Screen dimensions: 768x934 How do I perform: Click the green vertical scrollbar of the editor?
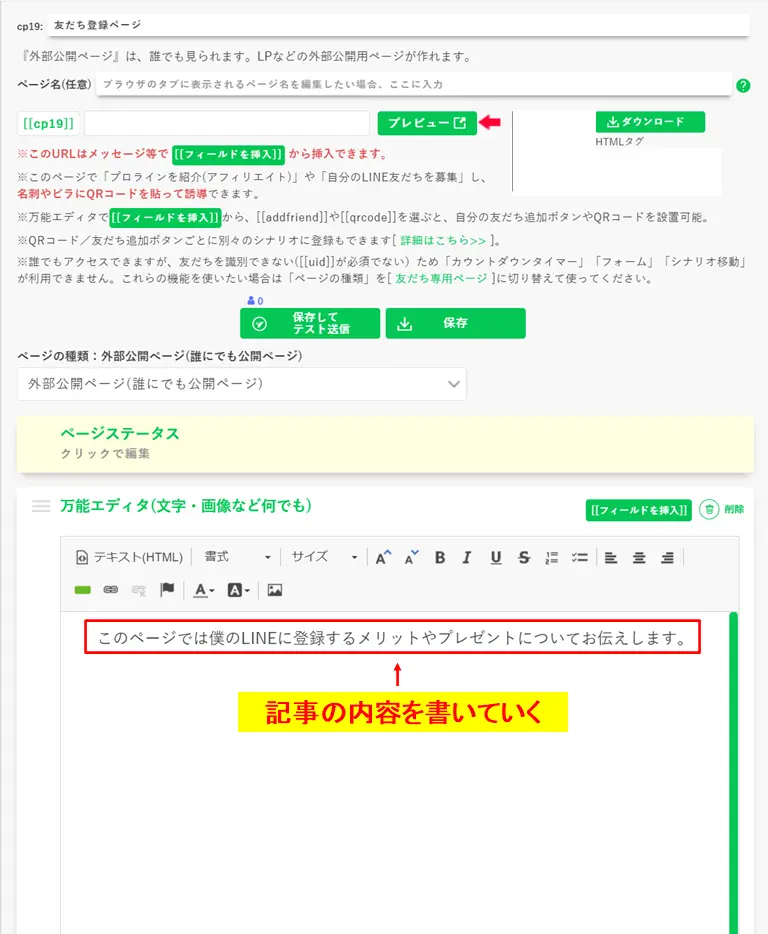coord(733,773)
